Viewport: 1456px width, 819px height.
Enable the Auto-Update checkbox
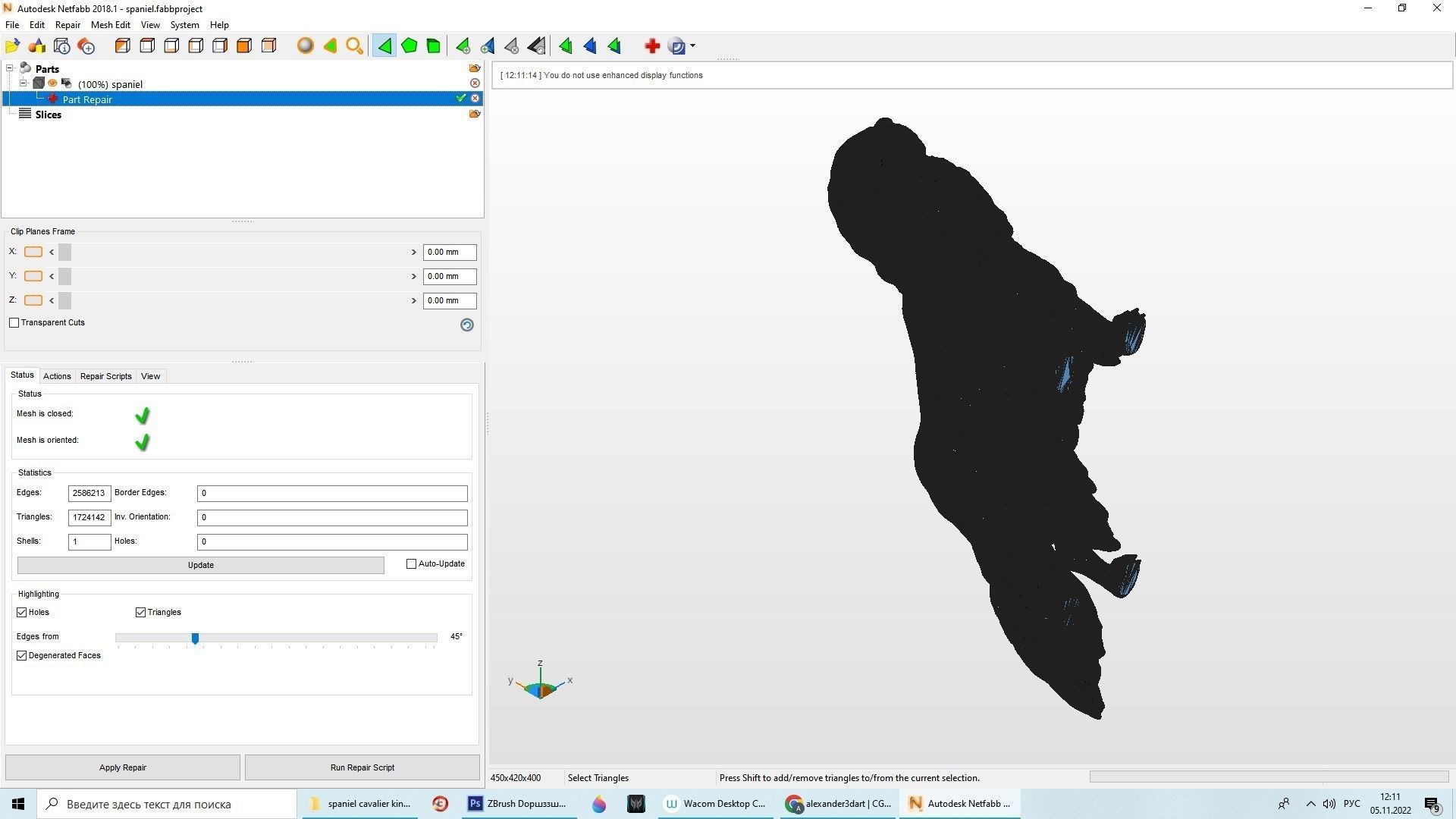pyautogui.click(x=412, y=564)
